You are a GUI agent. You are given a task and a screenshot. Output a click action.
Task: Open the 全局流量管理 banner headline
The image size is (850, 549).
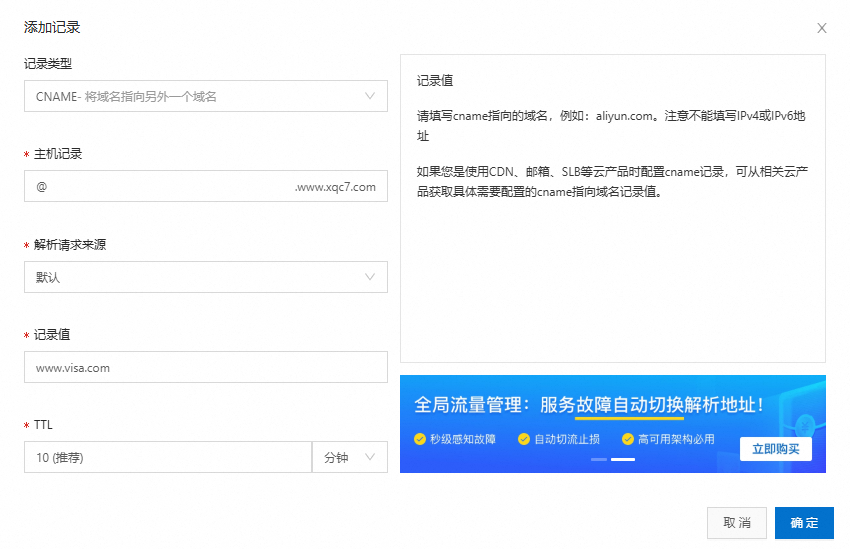(590, 405)
